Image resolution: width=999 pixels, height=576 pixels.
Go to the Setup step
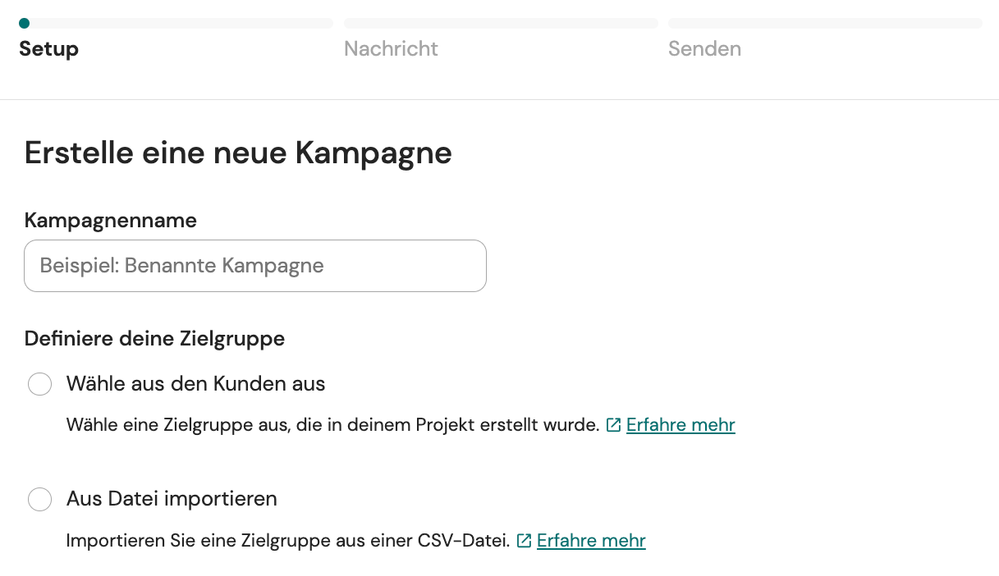tap(48, 48)
